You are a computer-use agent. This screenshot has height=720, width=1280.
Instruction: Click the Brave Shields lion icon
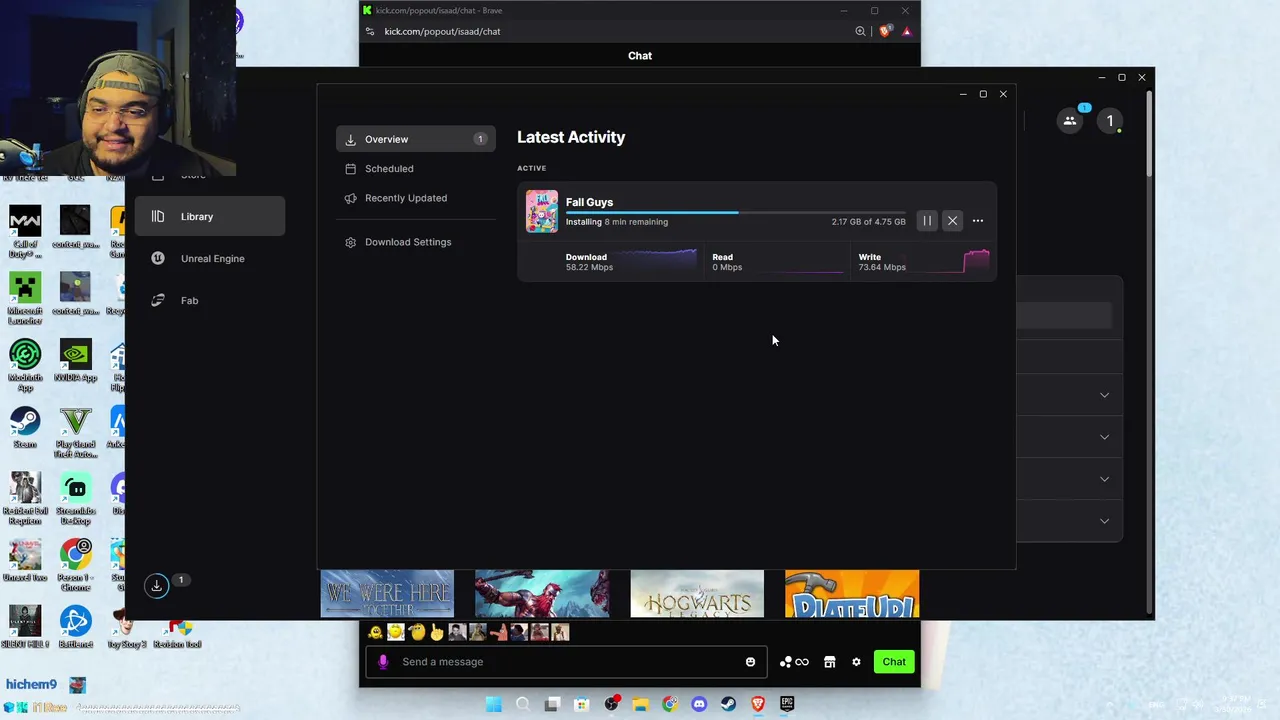884,31
